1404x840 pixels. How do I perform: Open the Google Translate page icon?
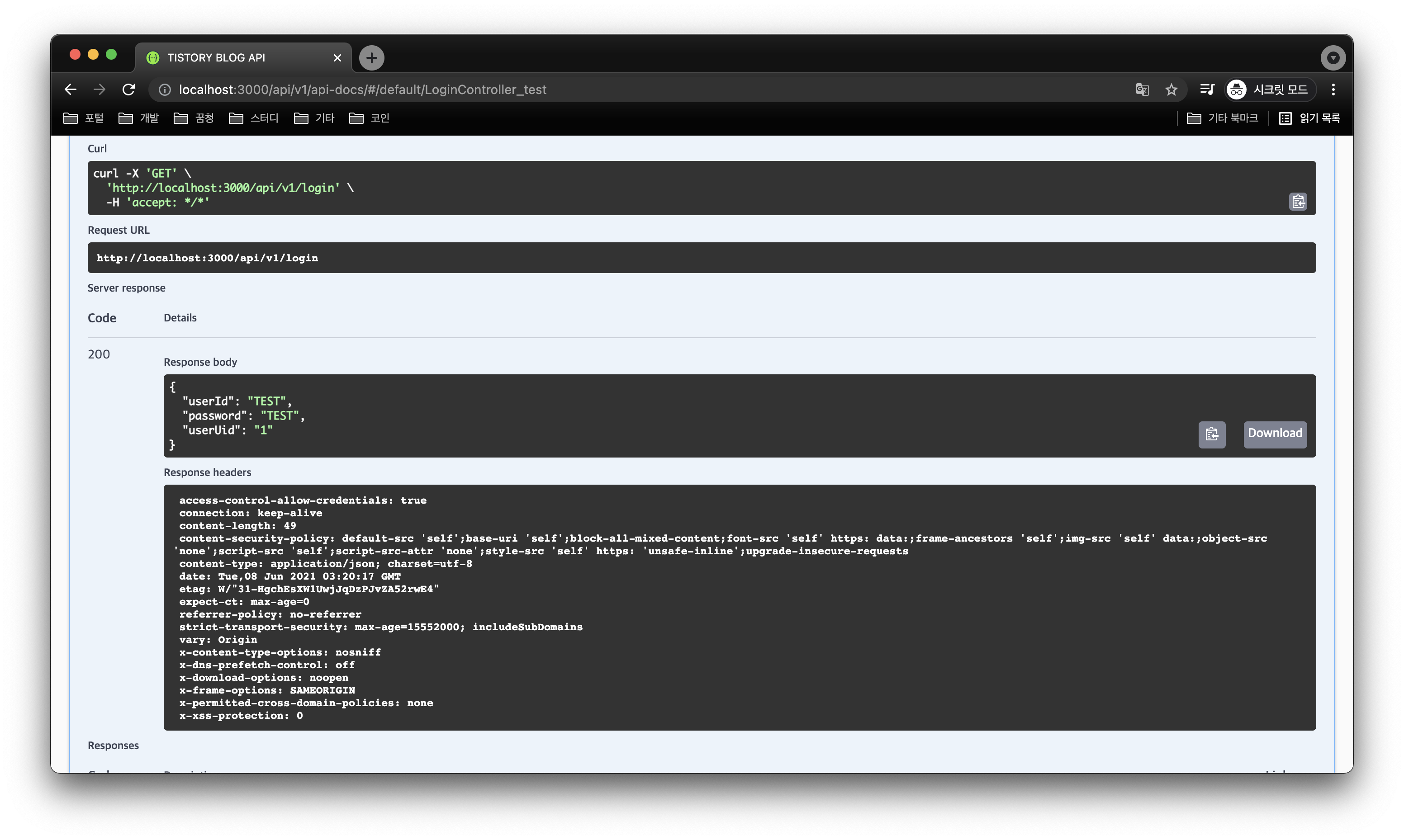(x=1142, y=90)
